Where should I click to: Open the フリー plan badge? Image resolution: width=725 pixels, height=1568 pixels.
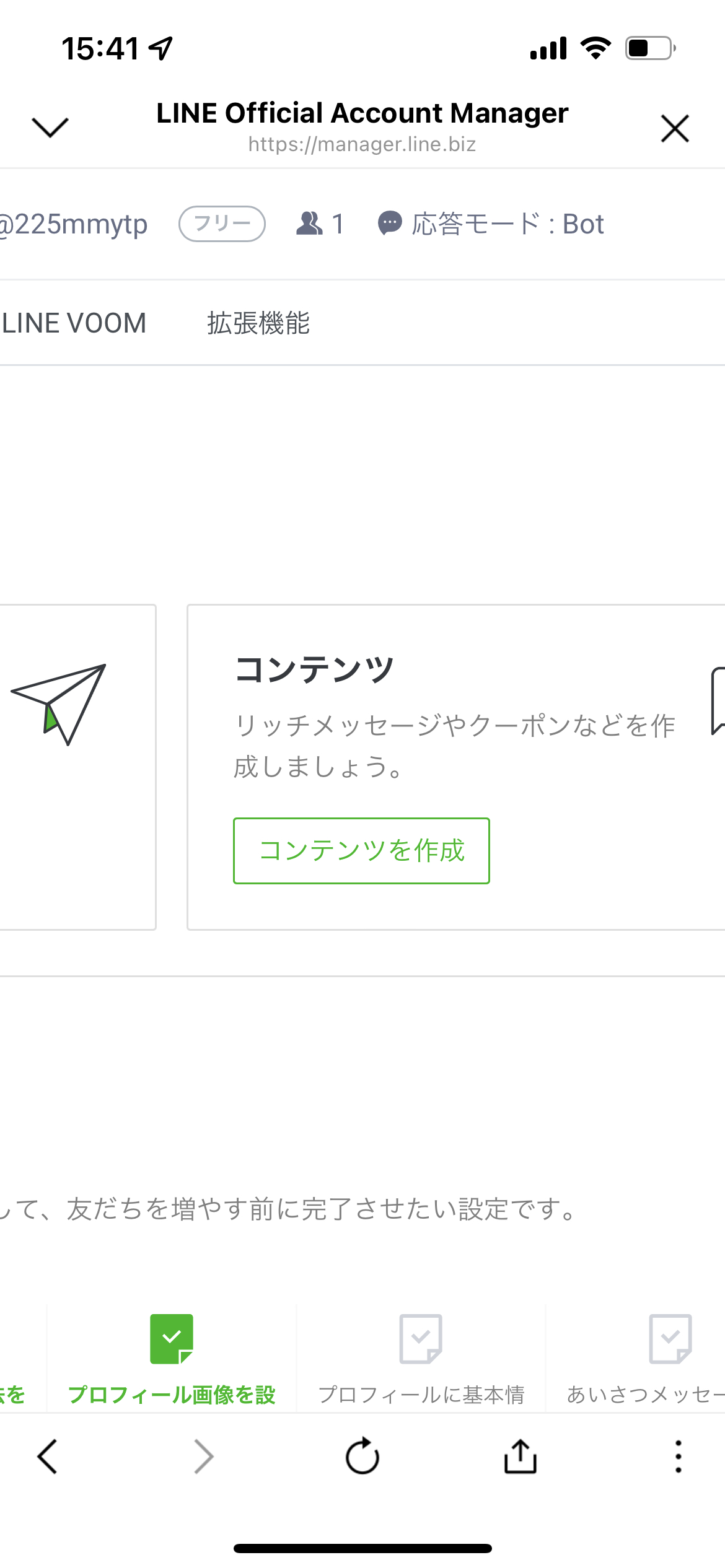point(222,224)
